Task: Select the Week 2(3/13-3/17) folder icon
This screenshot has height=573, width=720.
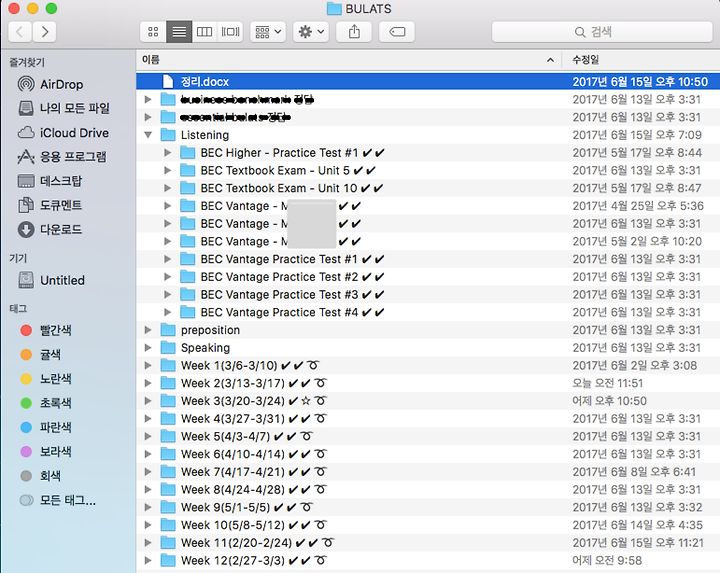Action: (x=168, y=383)
